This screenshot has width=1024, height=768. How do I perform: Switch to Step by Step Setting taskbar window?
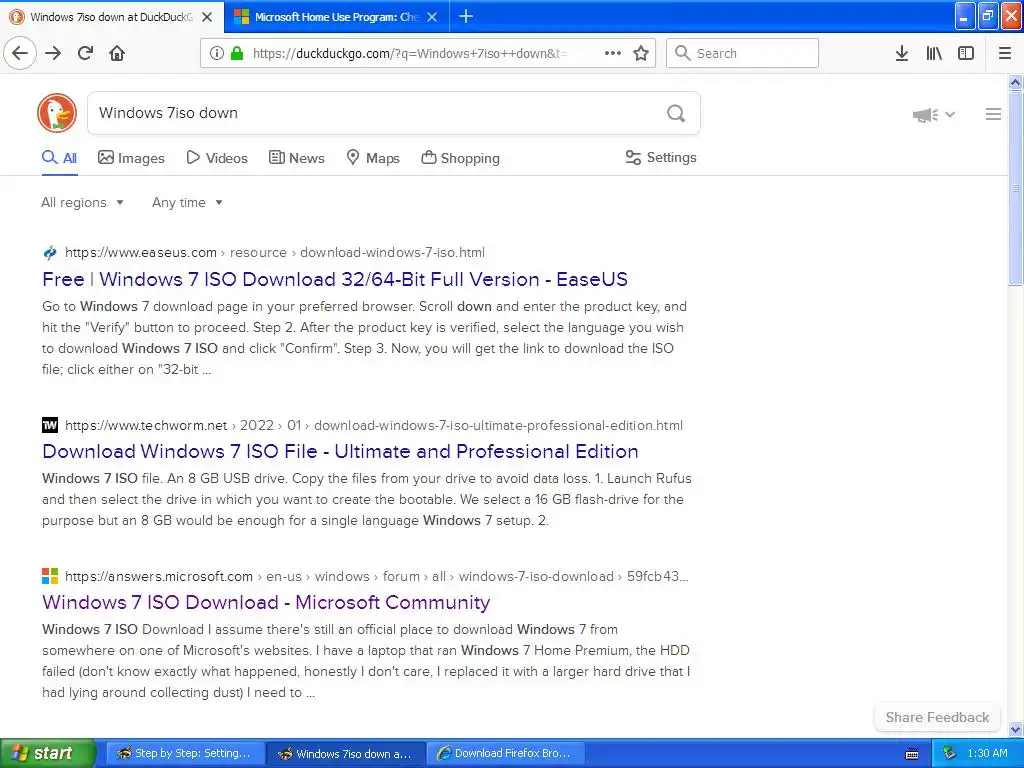[x=185, y=753]
